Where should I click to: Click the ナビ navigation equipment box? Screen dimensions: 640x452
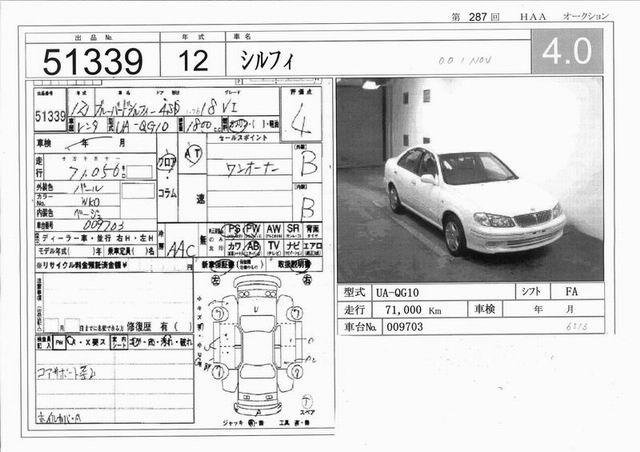(x=294, y=246)
